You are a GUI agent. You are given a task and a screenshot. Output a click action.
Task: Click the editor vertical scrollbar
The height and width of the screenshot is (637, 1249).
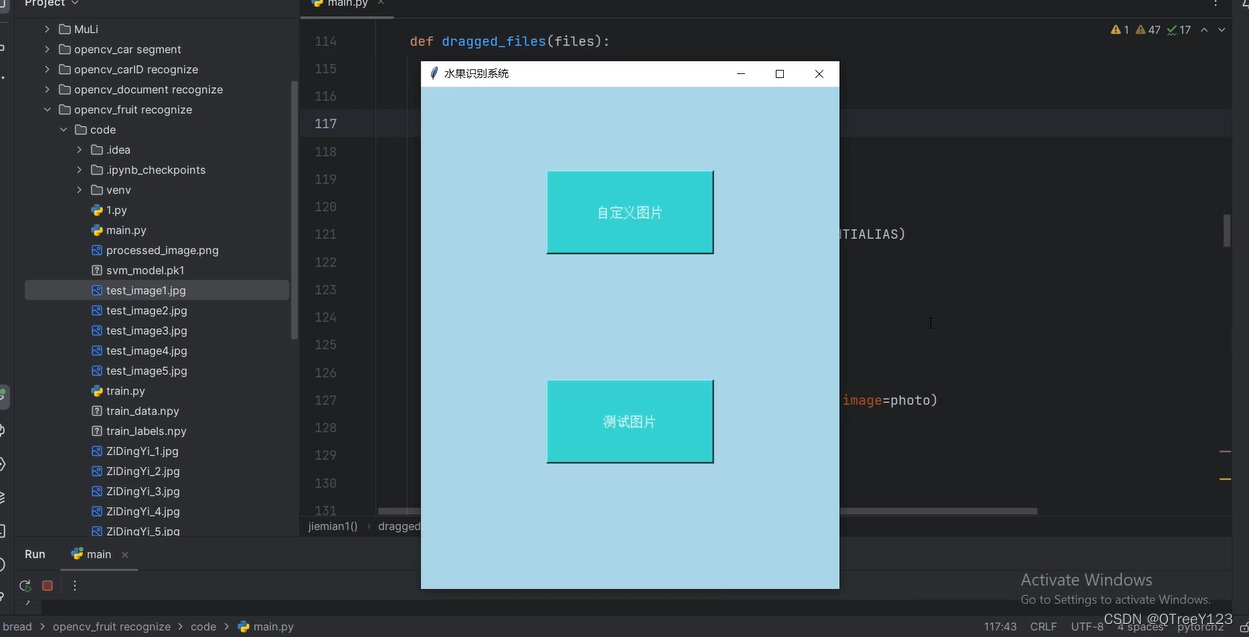[x=1226, y=232]
